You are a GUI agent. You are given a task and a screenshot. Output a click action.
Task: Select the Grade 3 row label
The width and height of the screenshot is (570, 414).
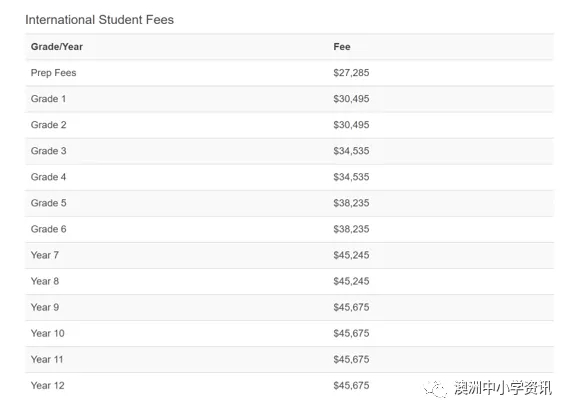(48, 151)
